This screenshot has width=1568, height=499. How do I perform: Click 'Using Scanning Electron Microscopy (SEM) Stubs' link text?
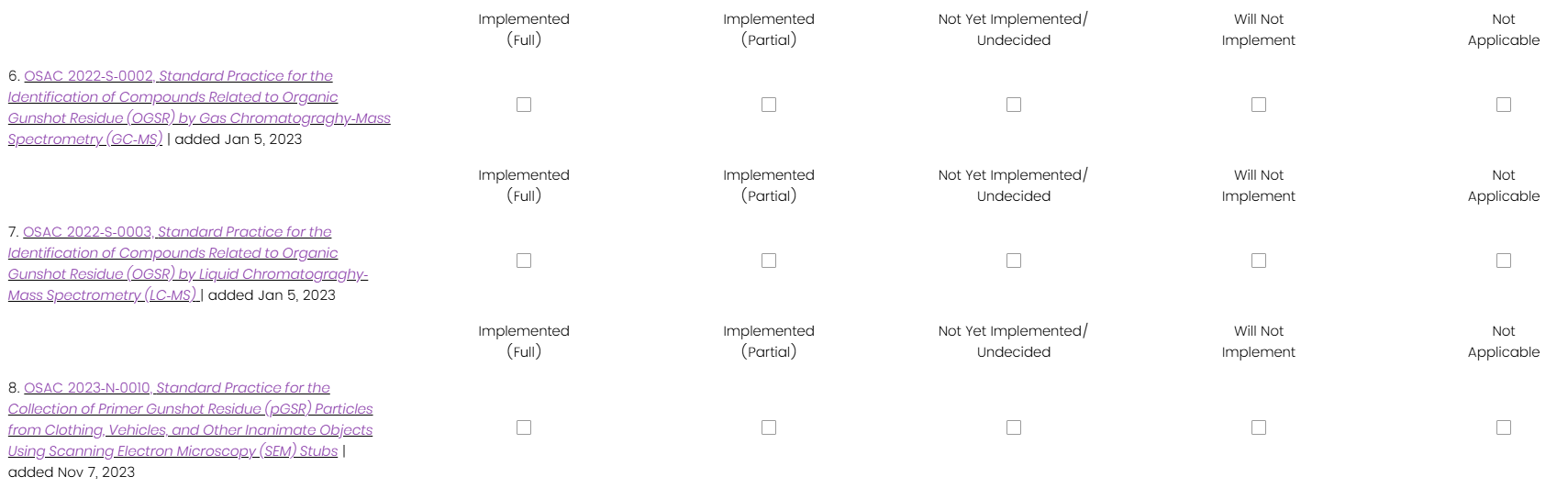(172, 451)
